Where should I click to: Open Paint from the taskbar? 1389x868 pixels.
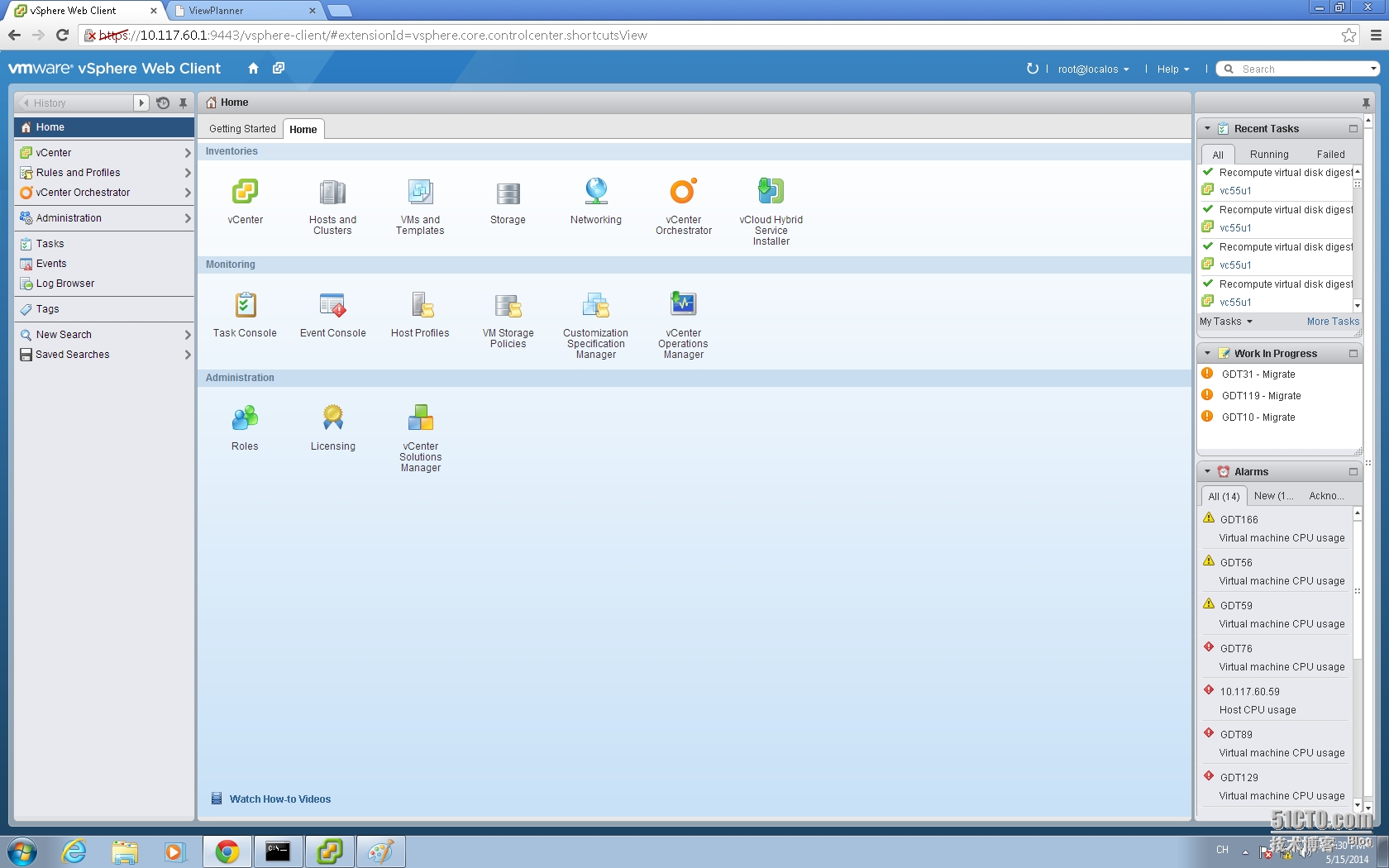pos(381,851)
